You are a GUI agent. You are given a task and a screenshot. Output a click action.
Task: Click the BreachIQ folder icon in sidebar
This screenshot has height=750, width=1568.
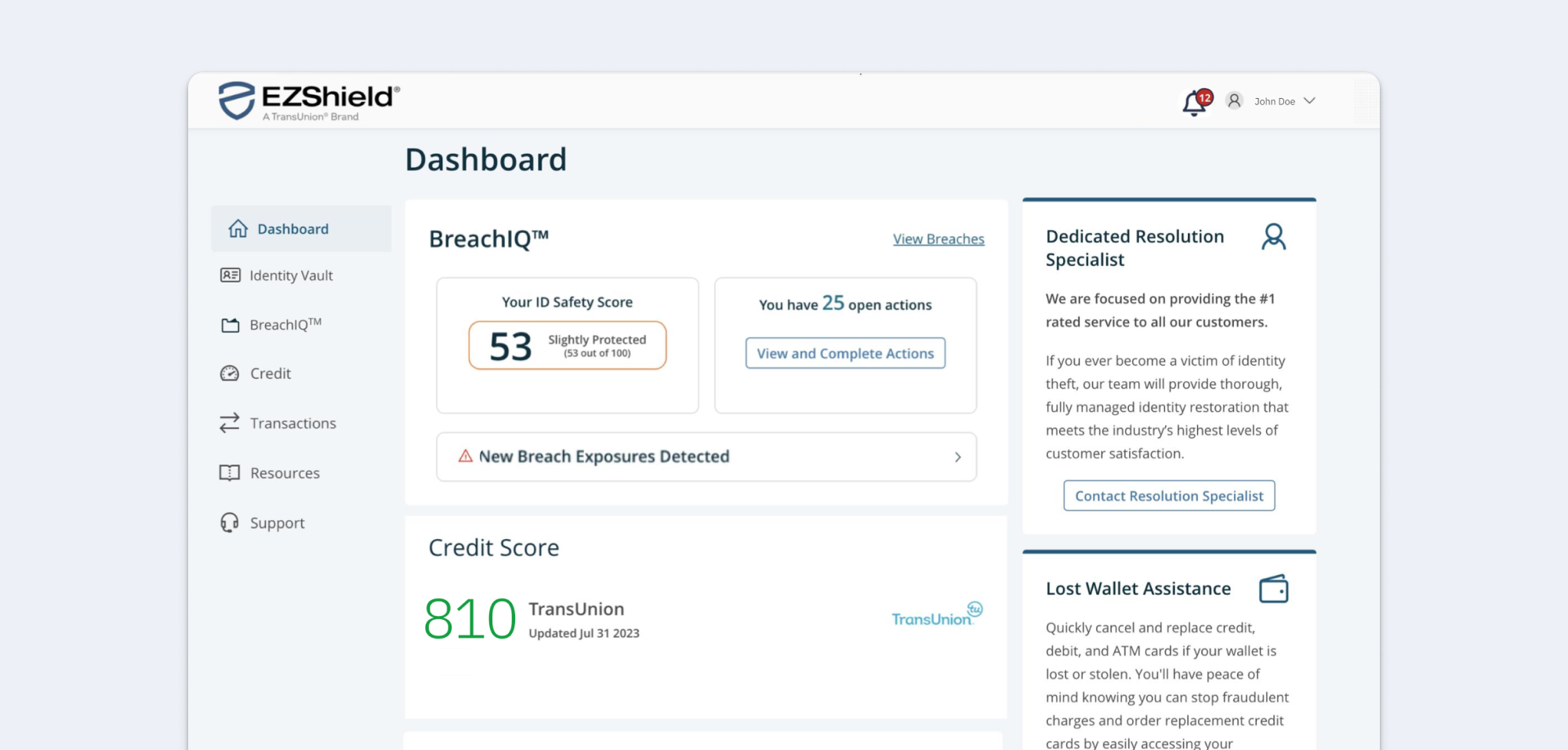[x=230, y=325]
